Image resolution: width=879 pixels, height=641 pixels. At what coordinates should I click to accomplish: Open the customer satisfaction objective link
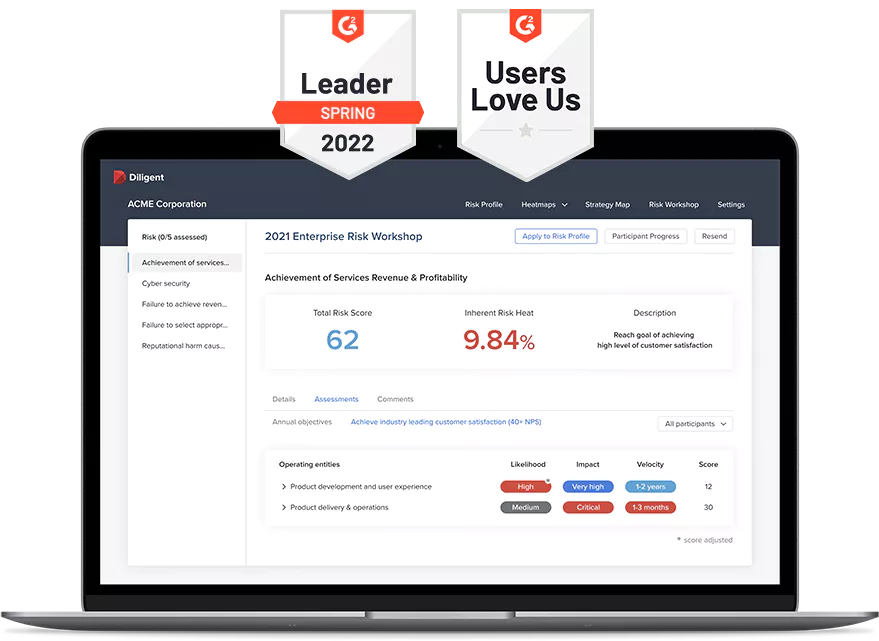tap(446, 422)
